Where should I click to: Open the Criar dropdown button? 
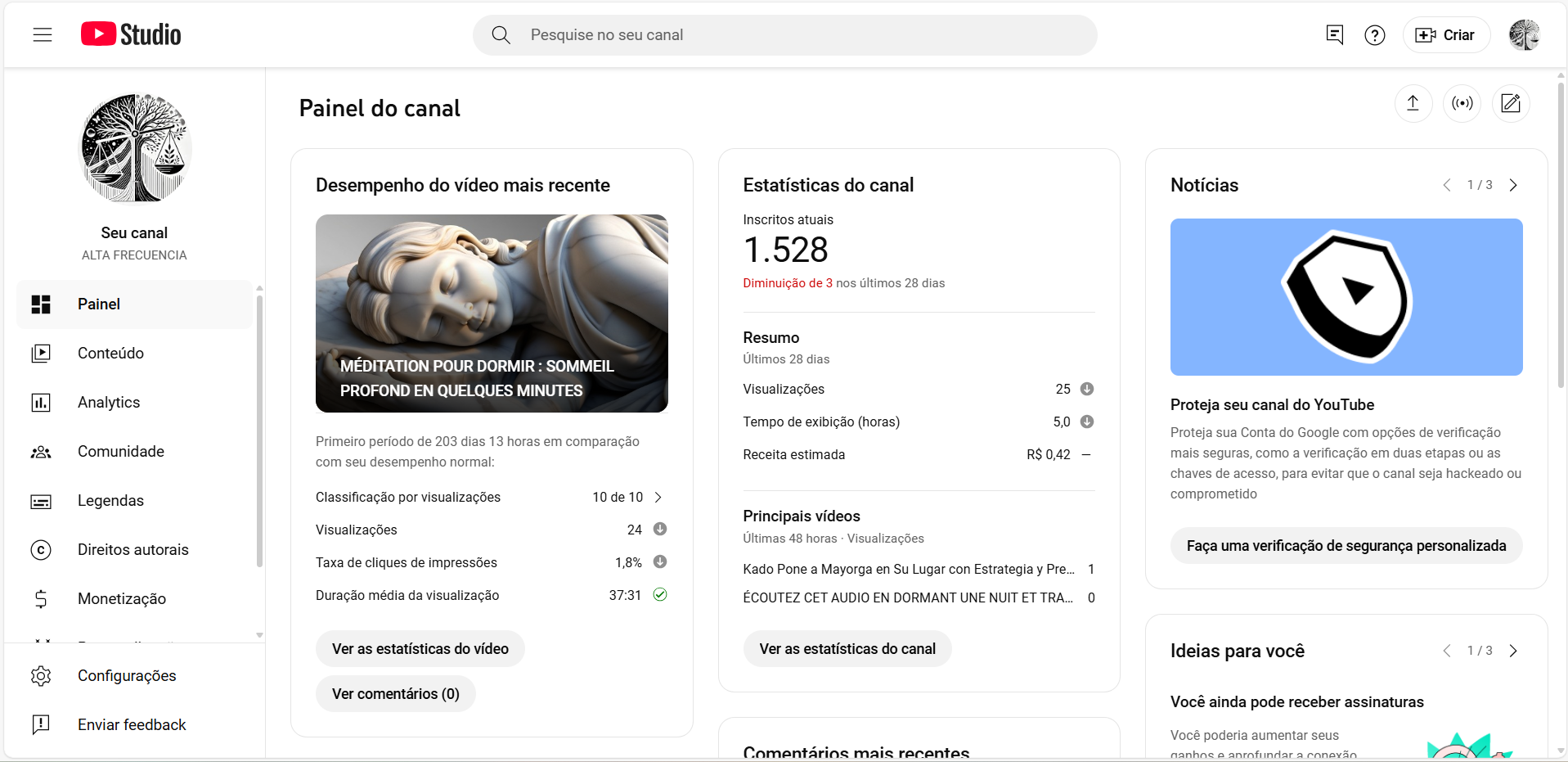1446,35
